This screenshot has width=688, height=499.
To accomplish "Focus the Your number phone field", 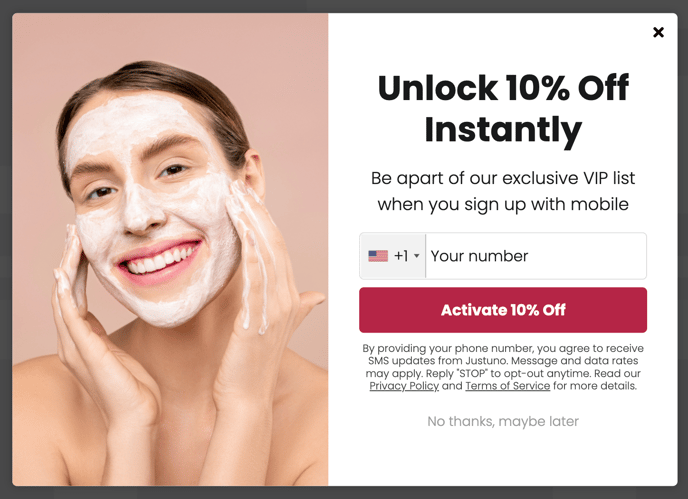I will [536, 256].
